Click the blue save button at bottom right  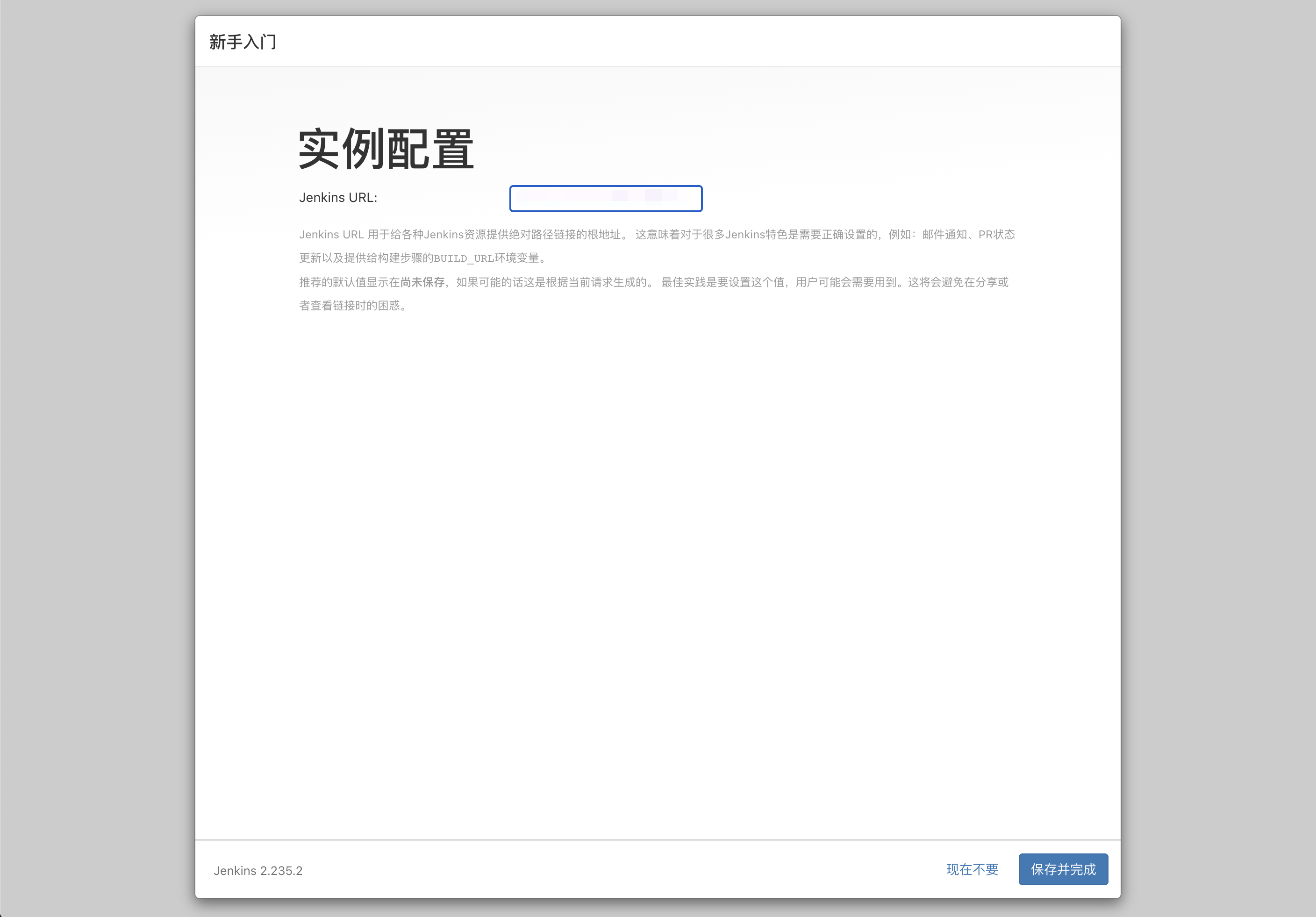[x=1063, y=869]
